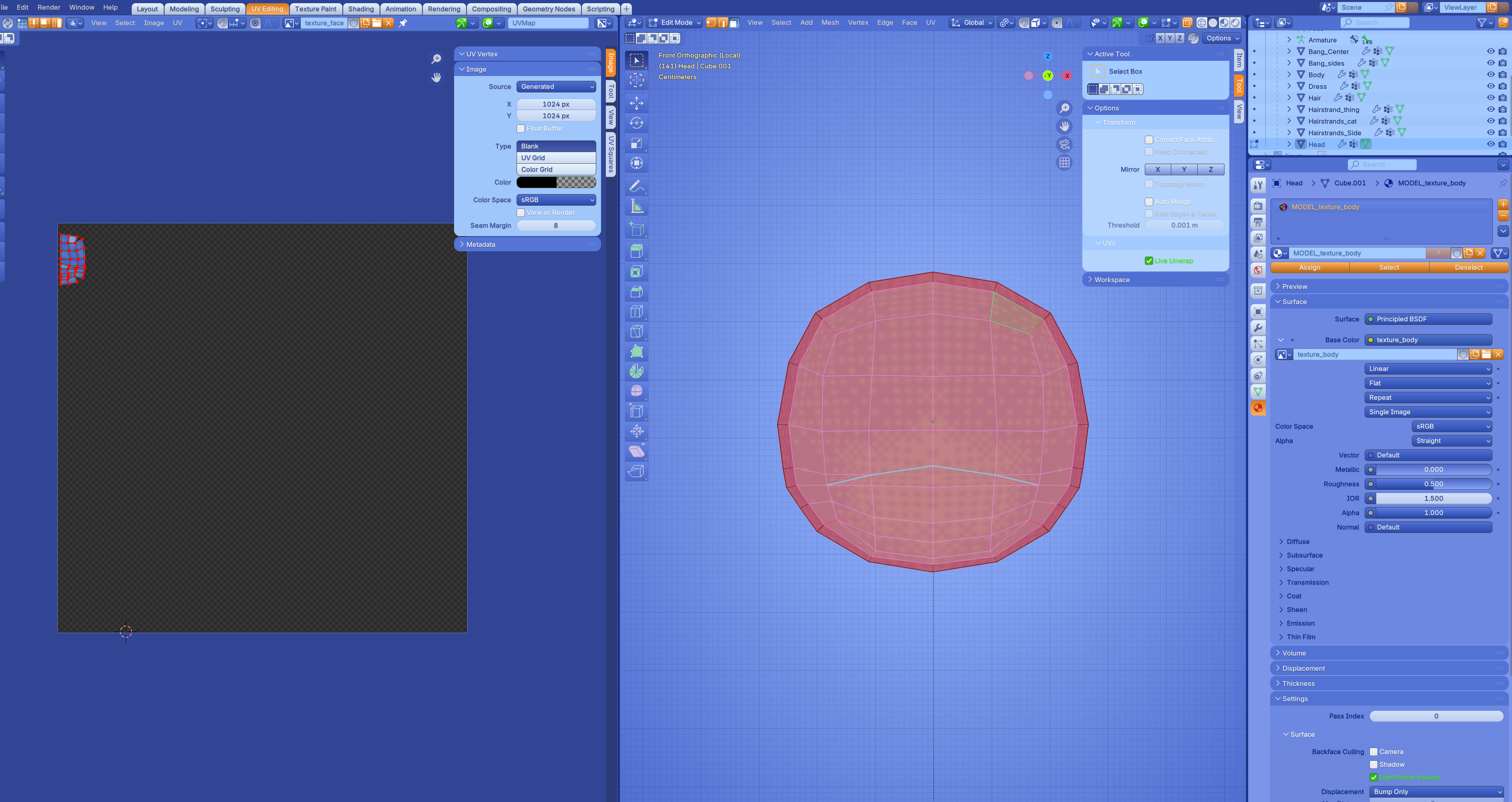Open the Material properties tab icon

coord(1258,408)
